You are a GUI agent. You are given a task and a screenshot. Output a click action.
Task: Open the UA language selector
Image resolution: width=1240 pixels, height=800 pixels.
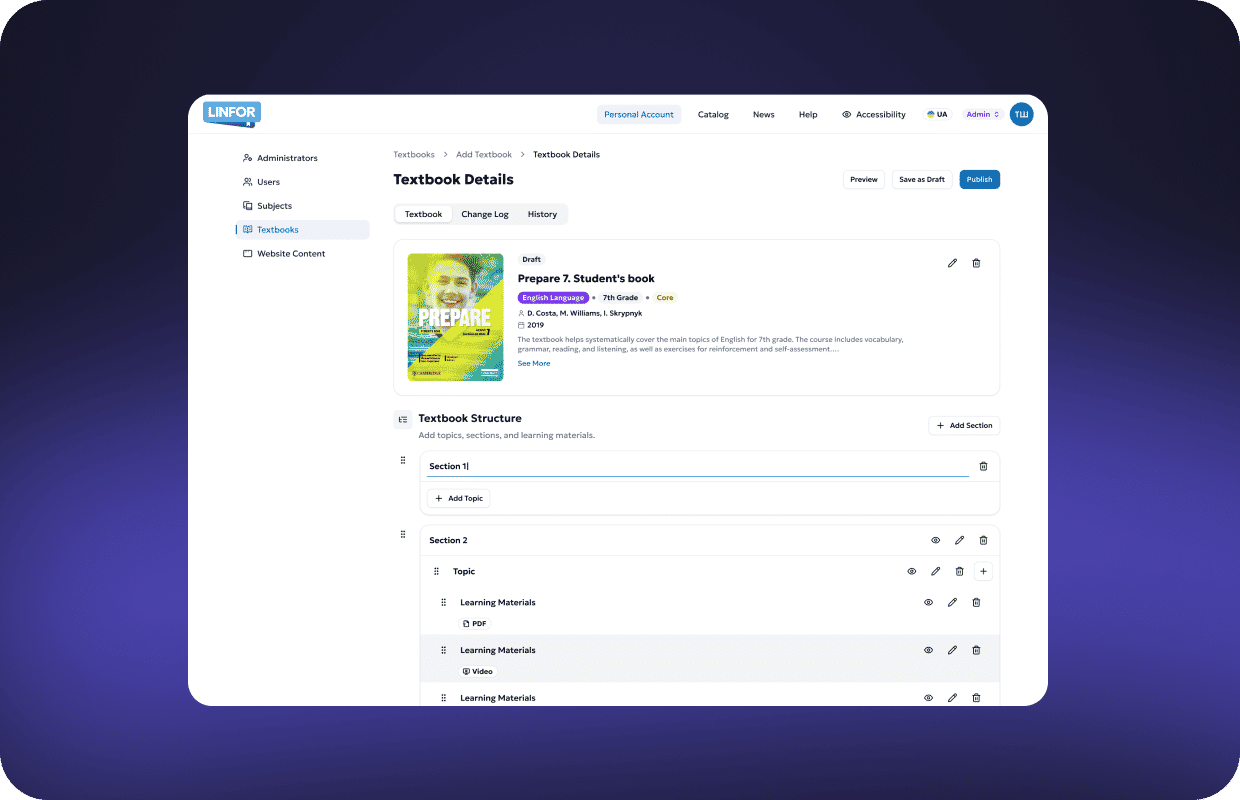tap(937, 115)
